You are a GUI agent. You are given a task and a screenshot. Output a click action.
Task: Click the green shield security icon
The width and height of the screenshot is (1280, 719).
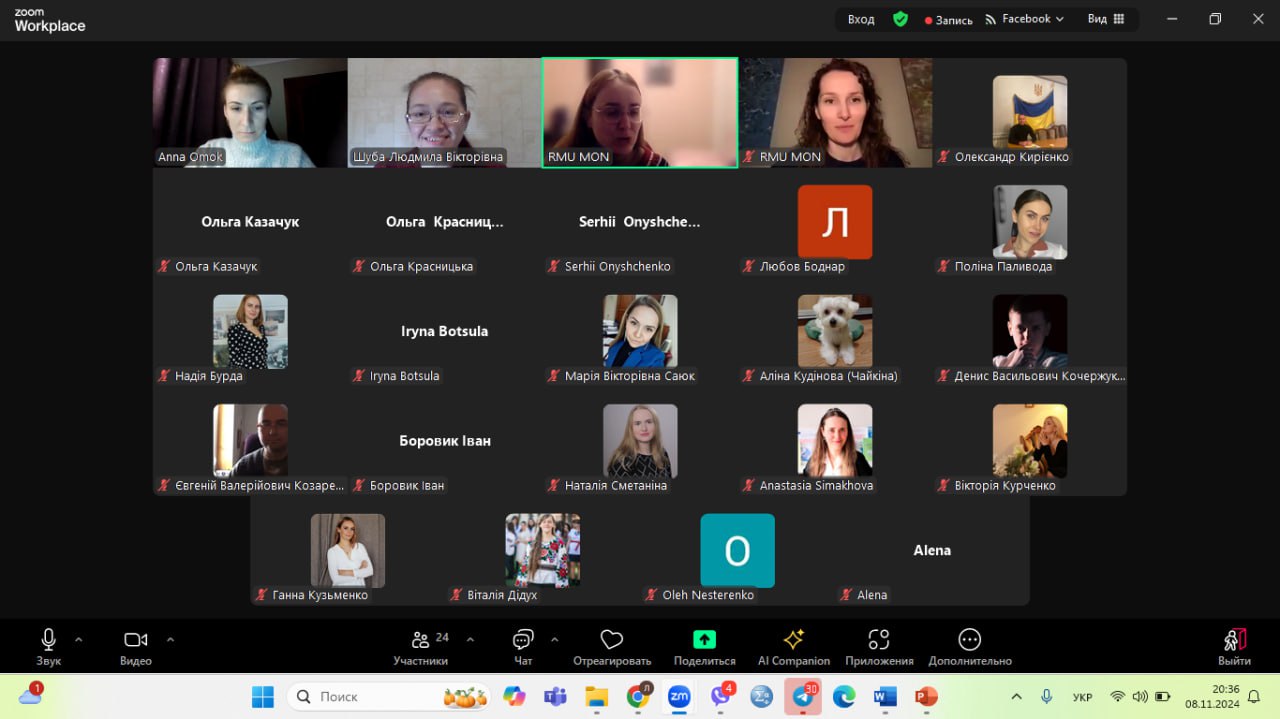tap(900, 19)
